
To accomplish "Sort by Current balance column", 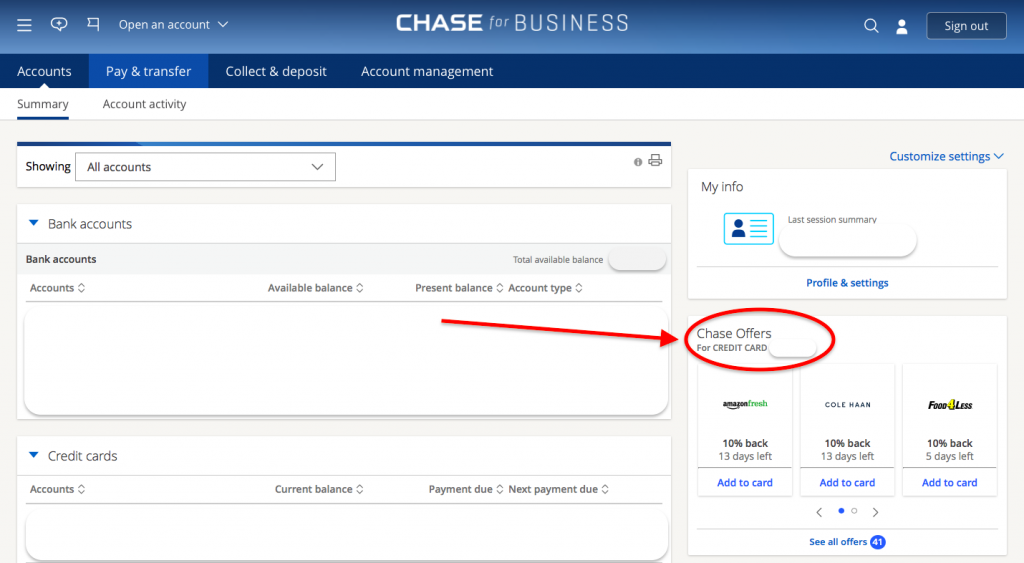I will [x=319, y=489].
